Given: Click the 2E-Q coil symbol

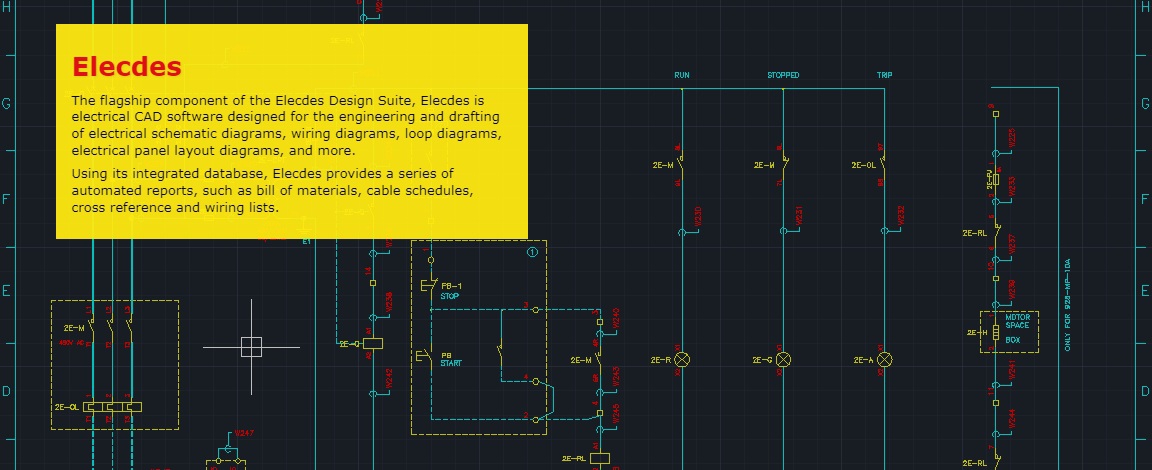Looking at the screenshot, I should [372, 343].
